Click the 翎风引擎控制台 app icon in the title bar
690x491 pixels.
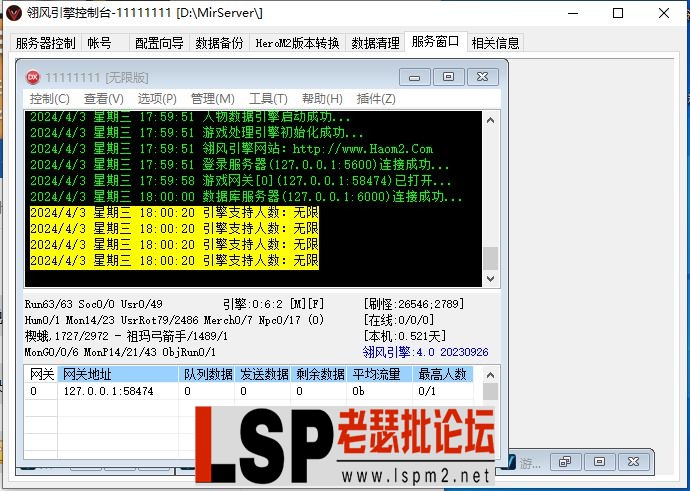pyautogui.click(x=14, y=13)
